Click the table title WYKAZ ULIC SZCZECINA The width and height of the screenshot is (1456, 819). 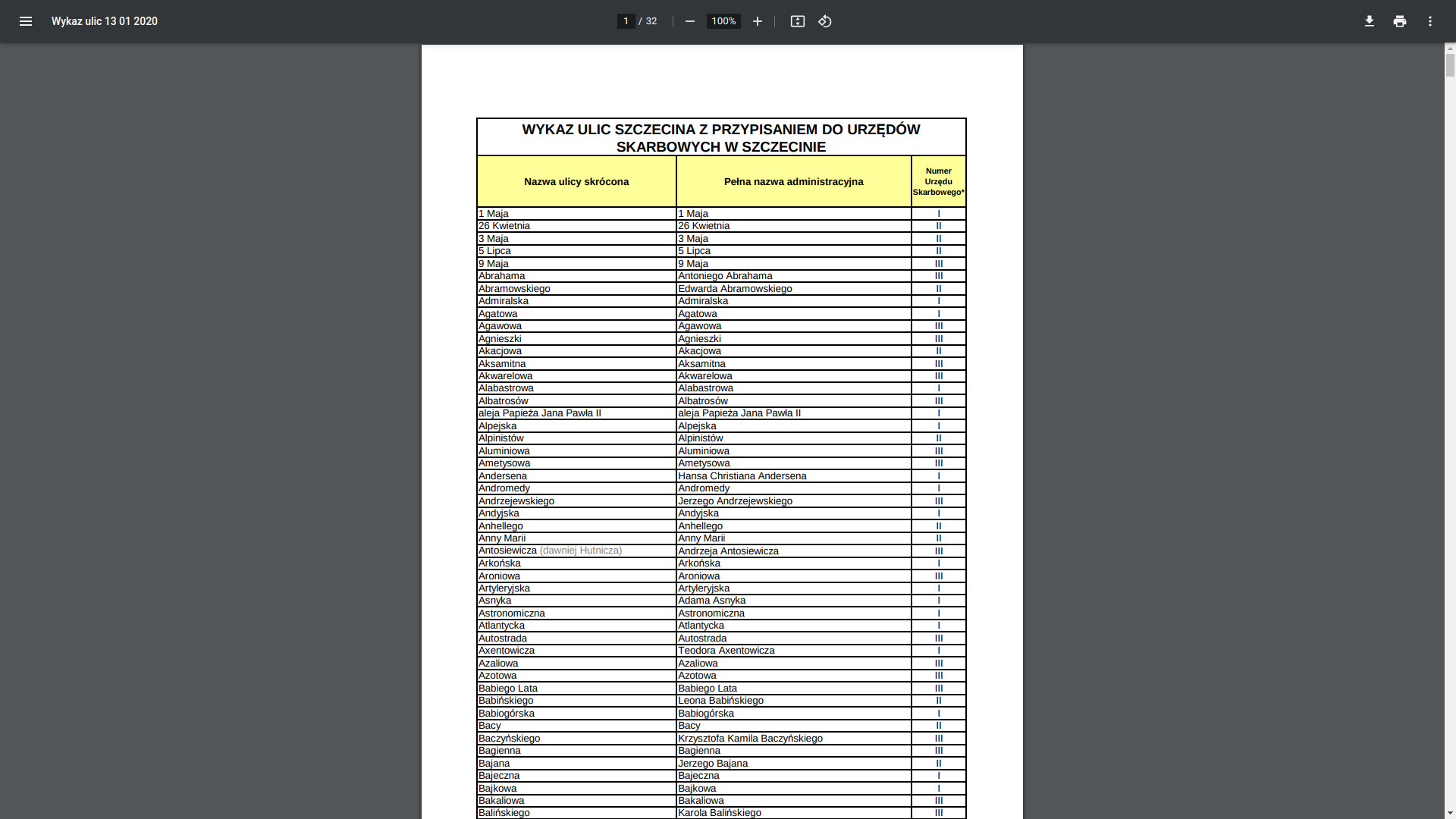coord(721,138)
